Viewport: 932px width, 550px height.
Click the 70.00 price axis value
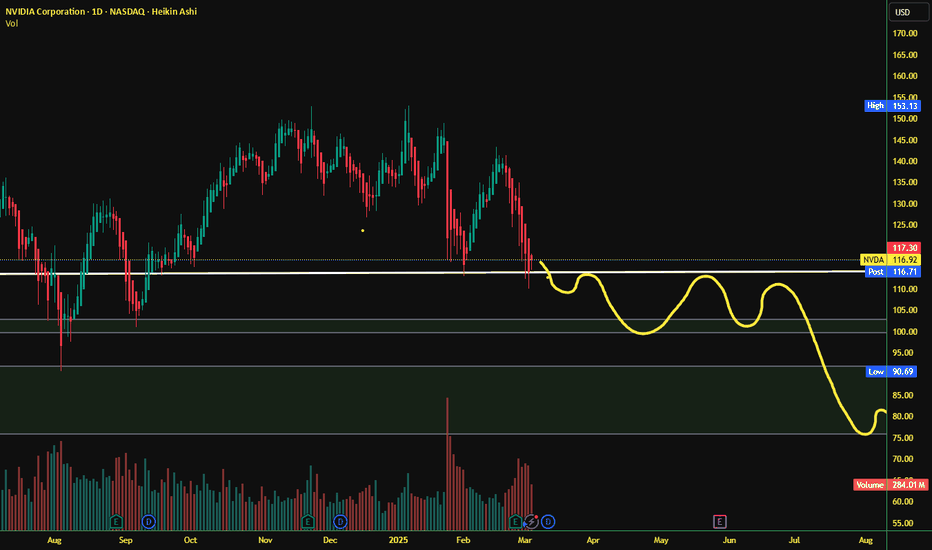pos(902,459)
